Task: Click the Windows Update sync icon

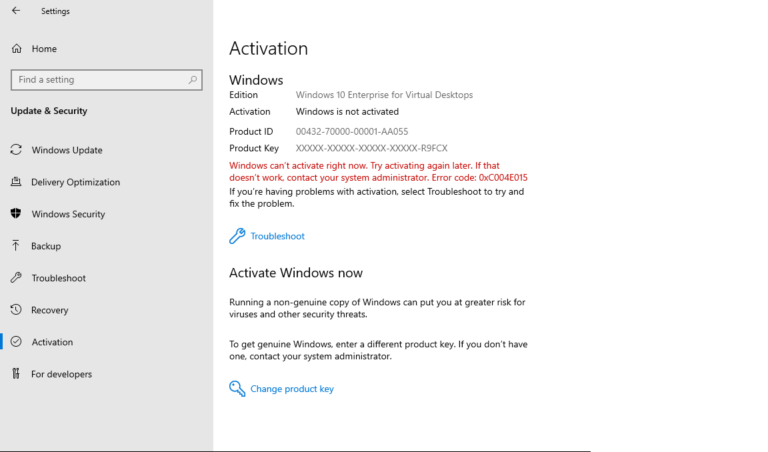Action: (16, 149)
